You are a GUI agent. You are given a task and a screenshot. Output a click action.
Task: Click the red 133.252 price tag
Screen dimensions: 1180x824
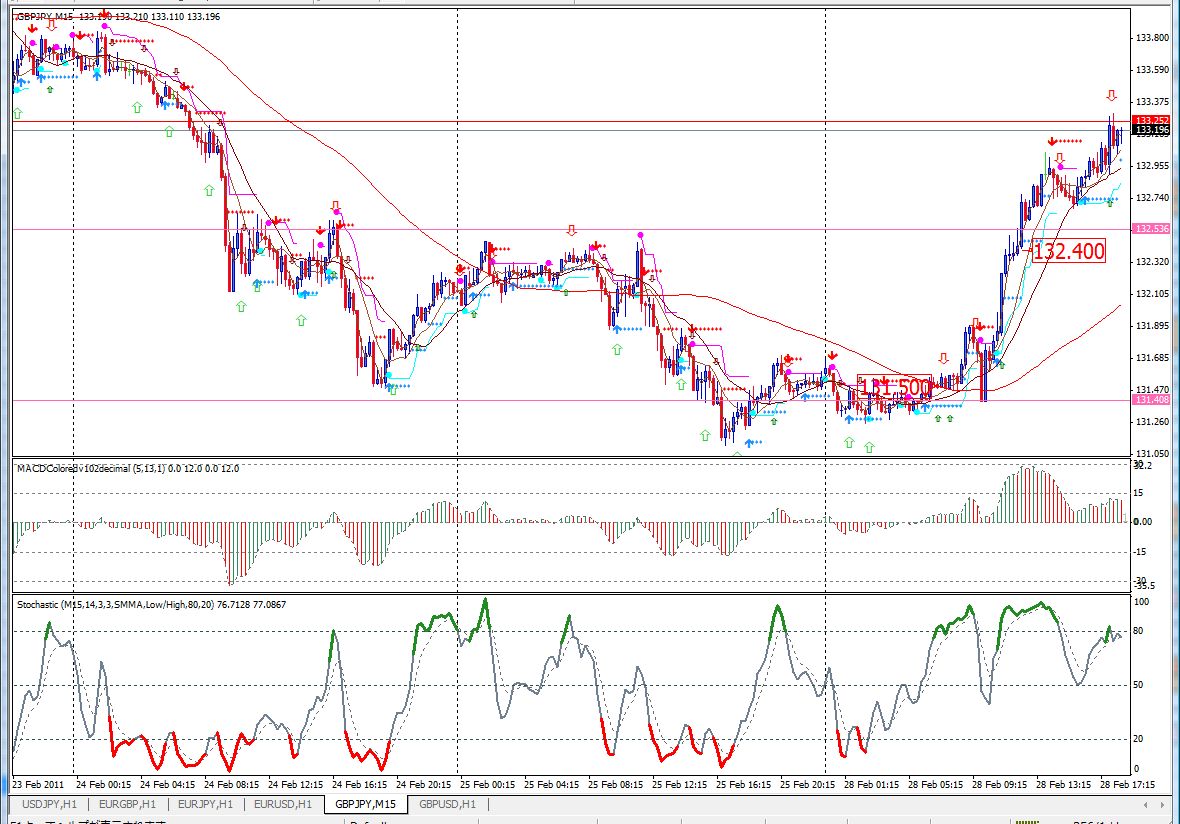(1151, 120)
